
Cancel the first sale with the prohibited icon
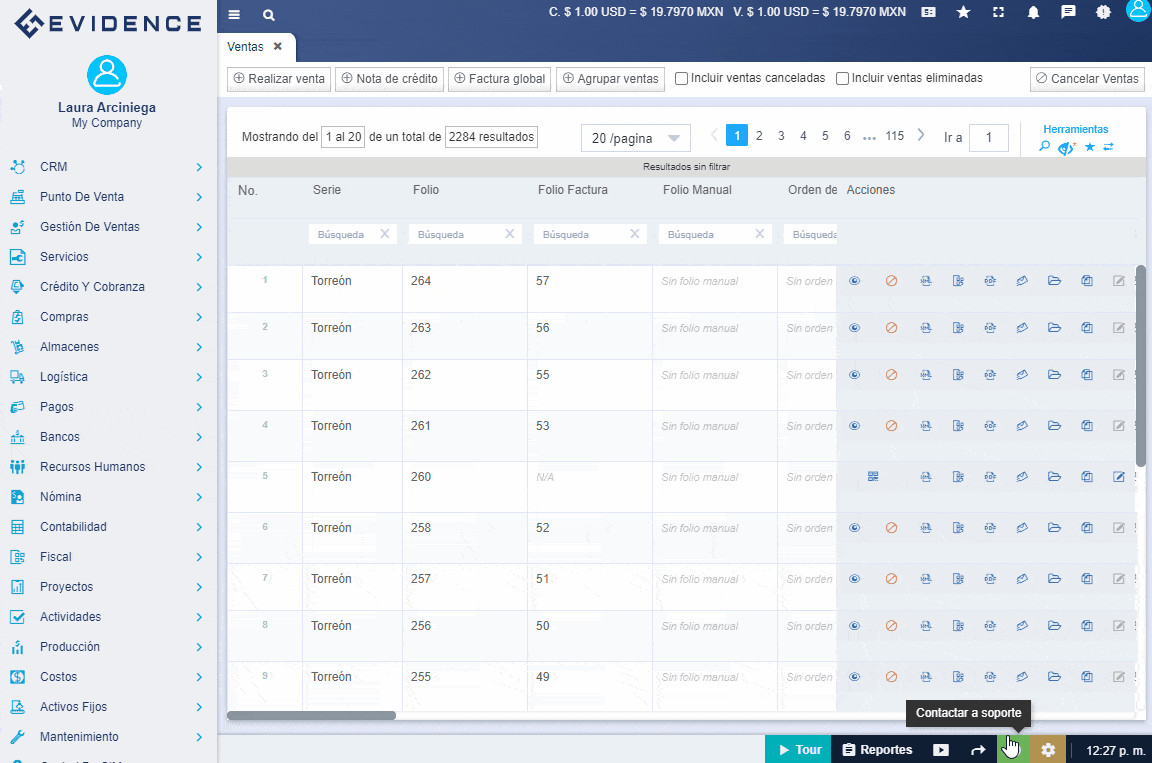click(891, 281)
